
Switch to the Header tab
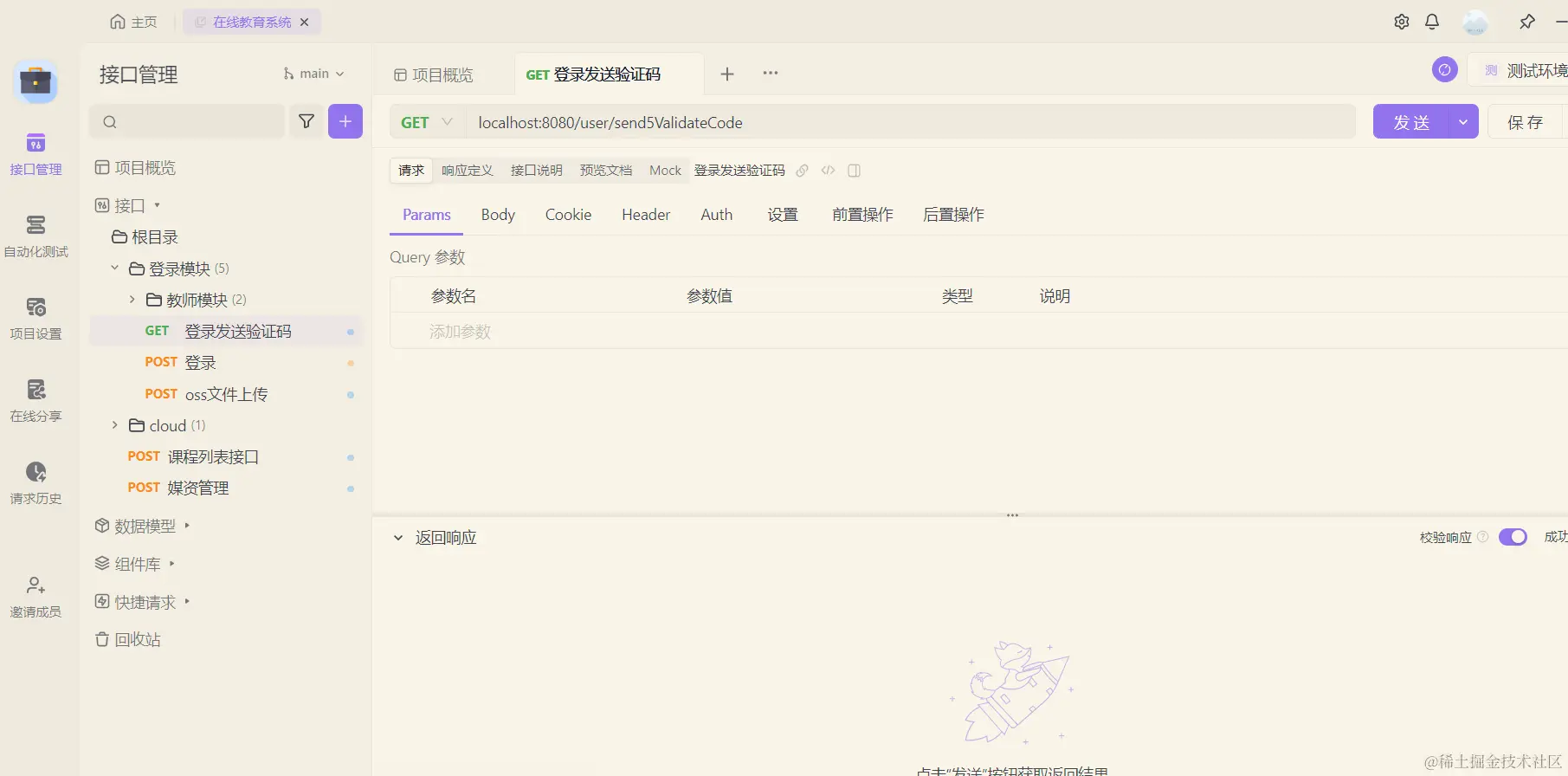(x=646, y=215)
